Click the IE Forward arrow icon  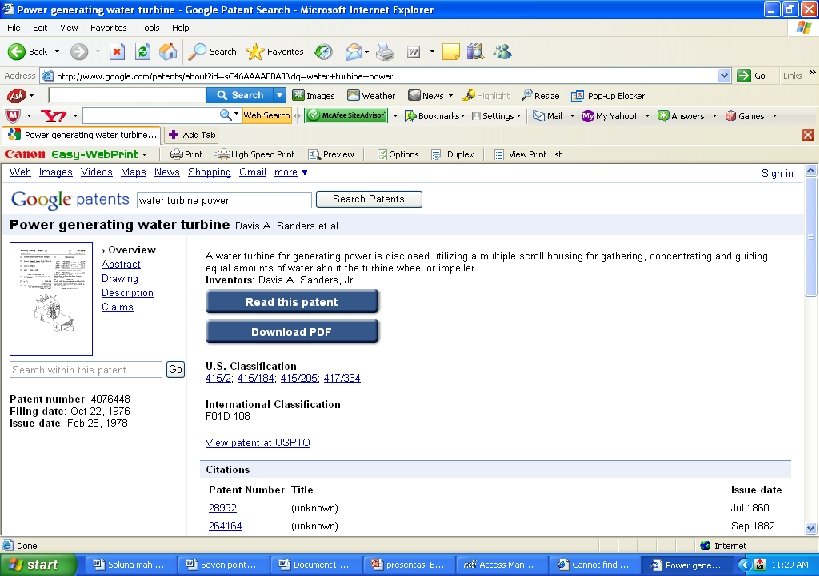[x=79, y=51]
